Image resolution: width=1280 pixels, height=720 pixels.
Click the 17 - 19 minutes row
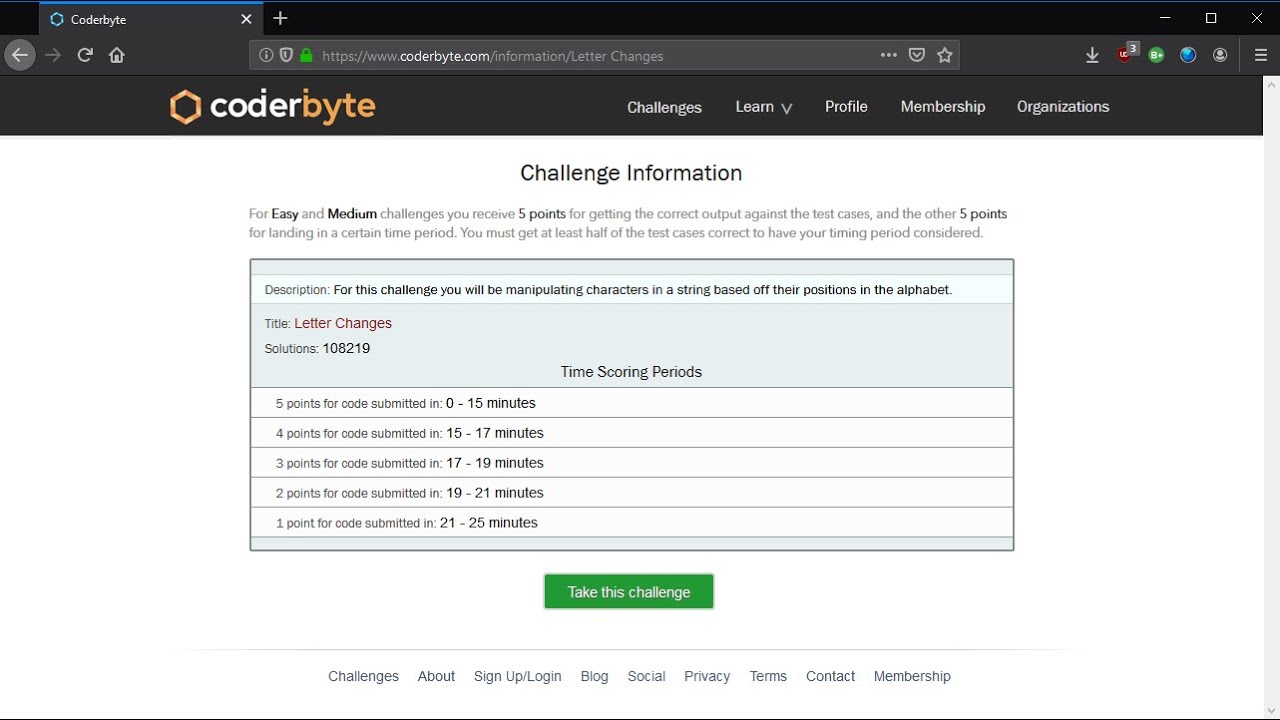pyautogui.click(x=632, y=463)
